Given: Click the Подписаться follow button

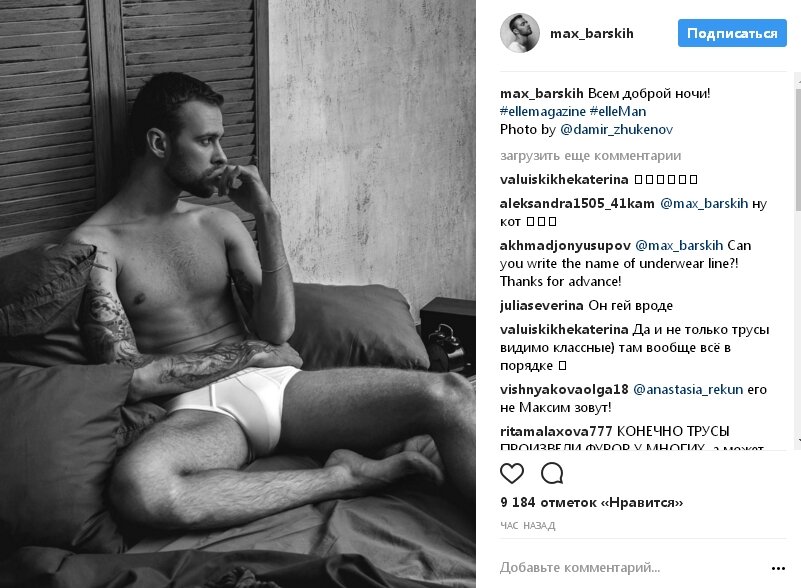Looking at the screenshot, I should (732, 33).
